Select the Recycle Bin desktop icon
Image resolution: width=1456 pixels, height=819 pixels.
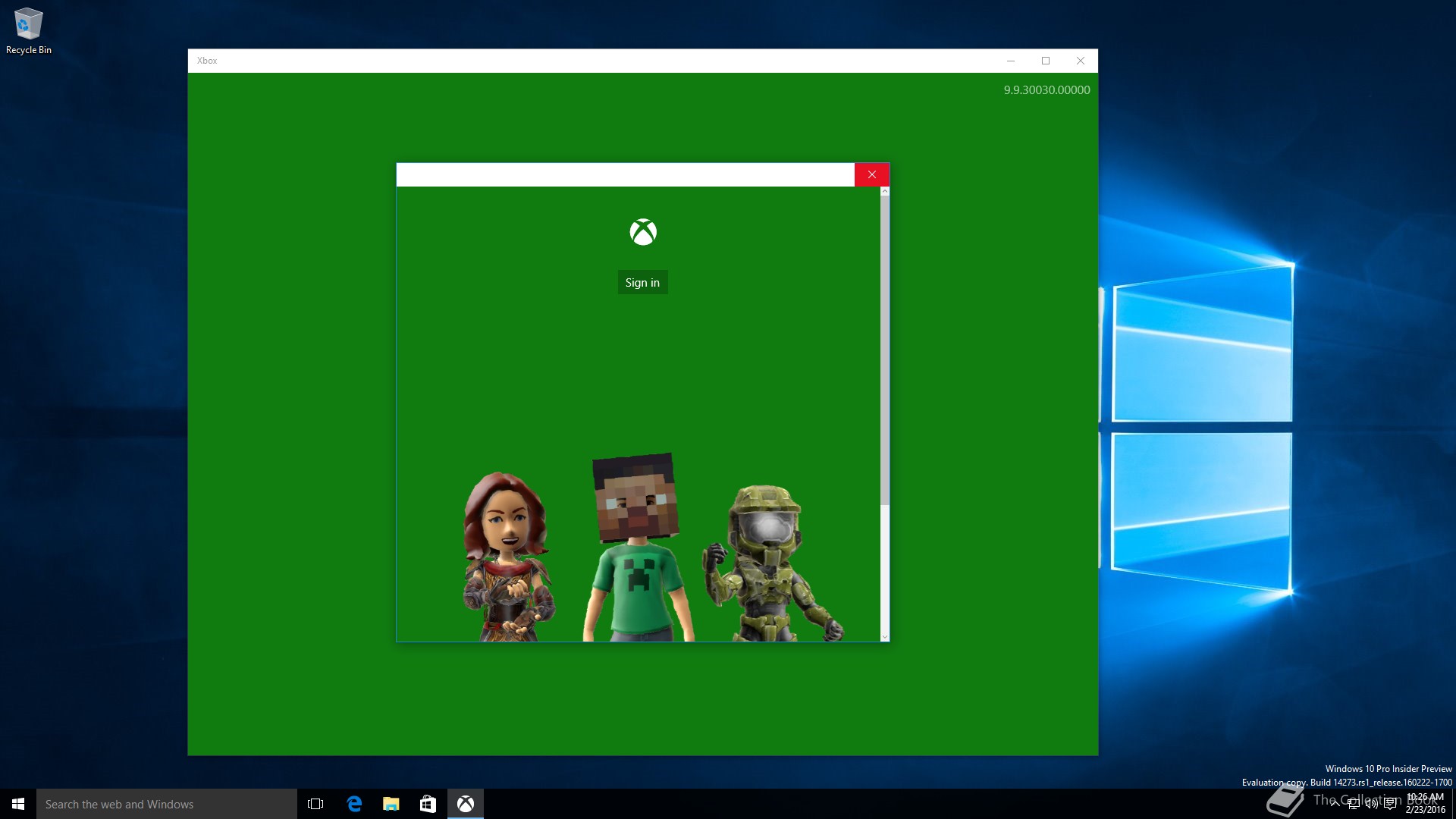point(29,31)
